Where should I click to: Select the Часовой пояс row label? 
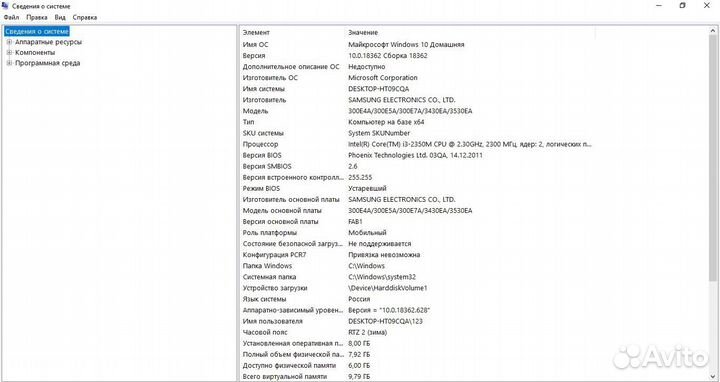click(x=265, y=332)
